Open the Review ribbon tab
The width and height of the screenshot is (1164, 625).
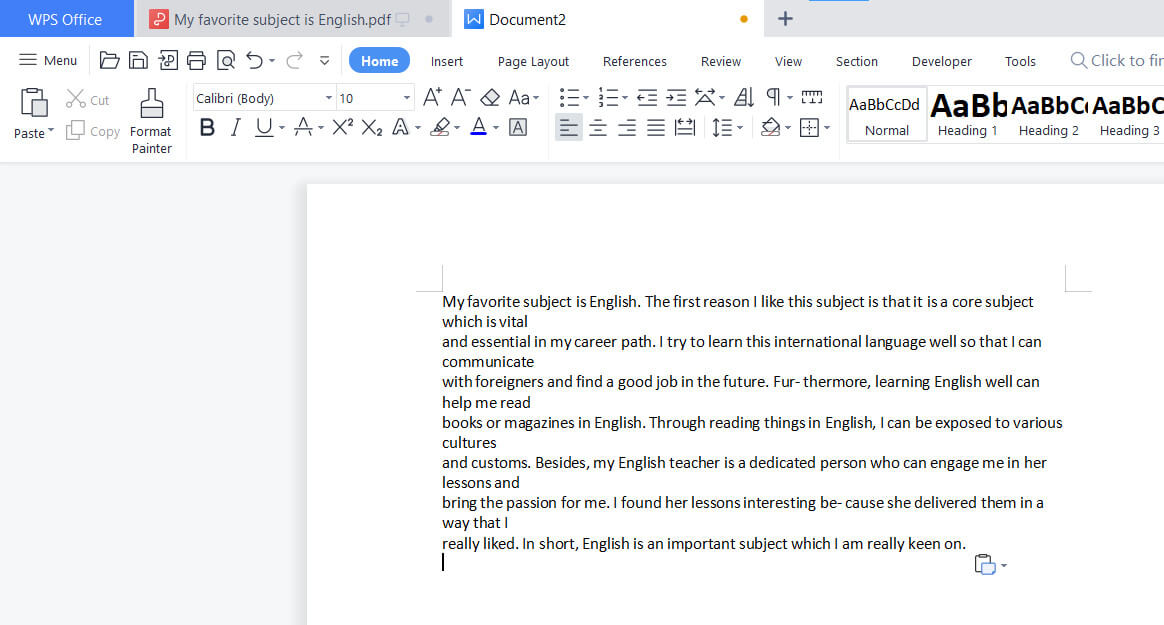720,60
